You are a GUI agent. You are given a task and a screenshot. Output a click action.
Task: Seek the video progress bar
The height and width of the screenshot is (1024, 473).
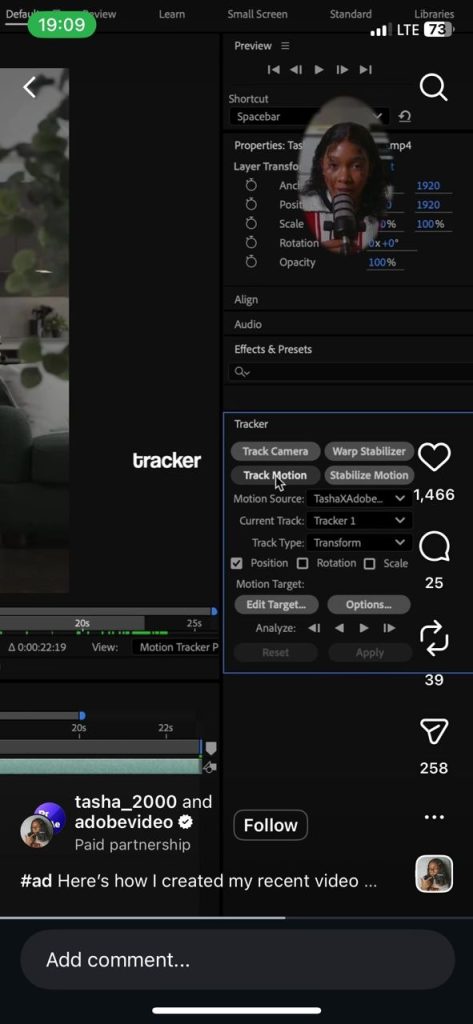pos(236,918)
